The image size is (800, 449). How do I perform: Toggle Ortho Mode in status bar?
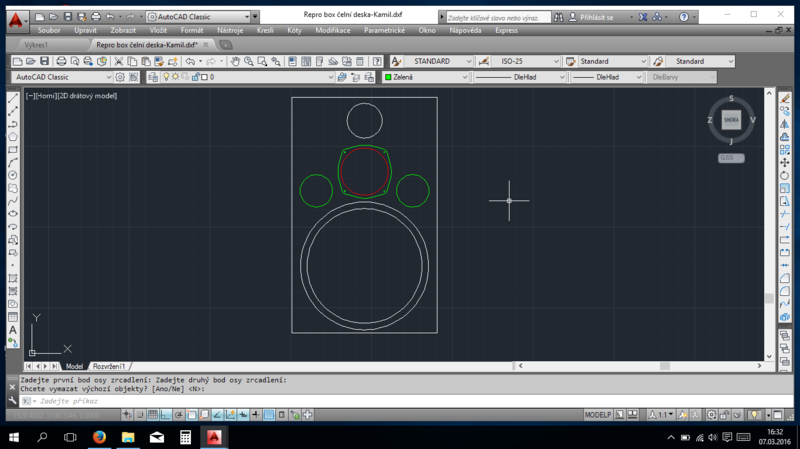[165, 415]
